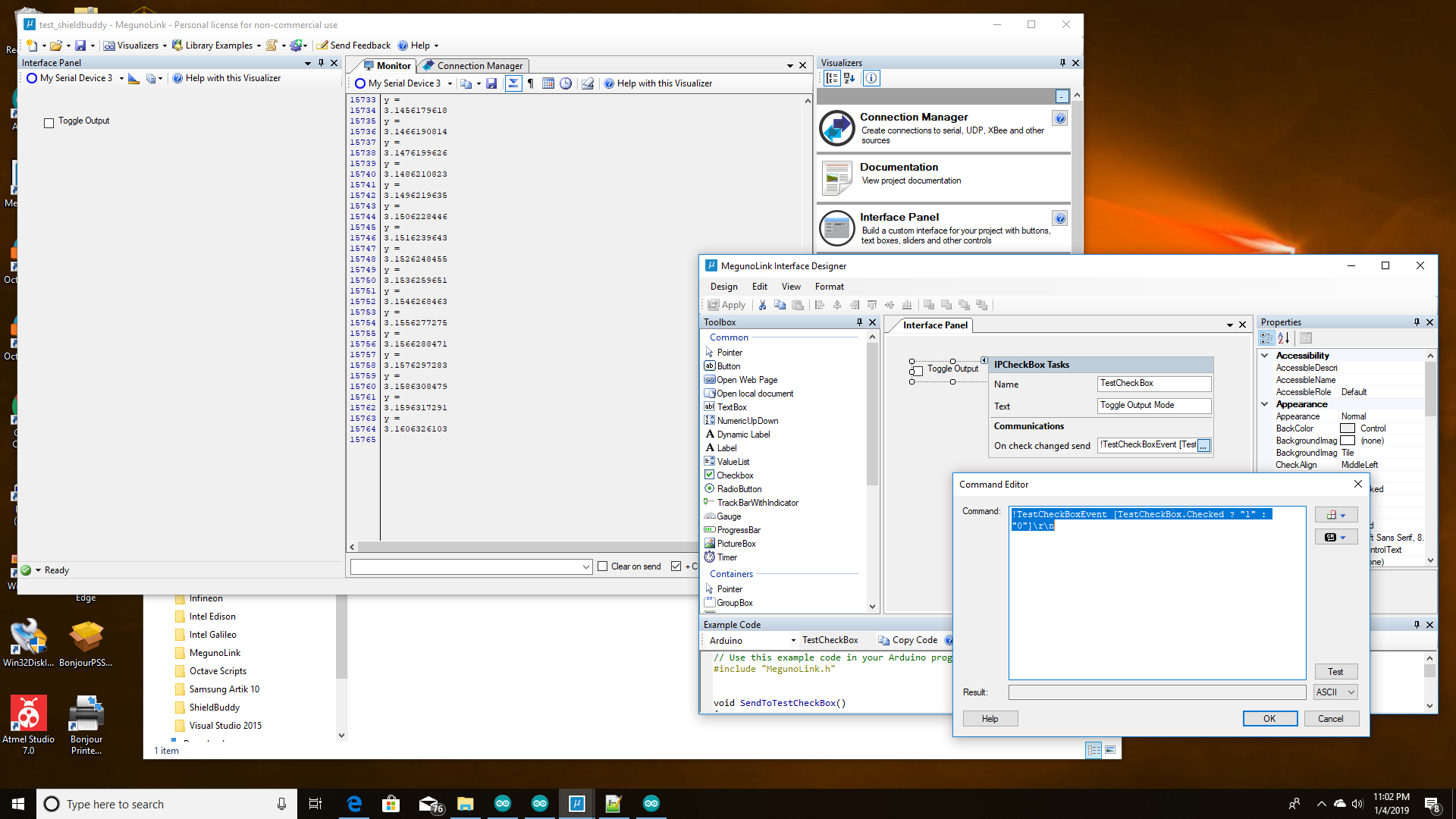Open the insert control value dropdown in Command Editor
The height and width of the screenshot is (819, 1456).
click(x=1335, y=515)
